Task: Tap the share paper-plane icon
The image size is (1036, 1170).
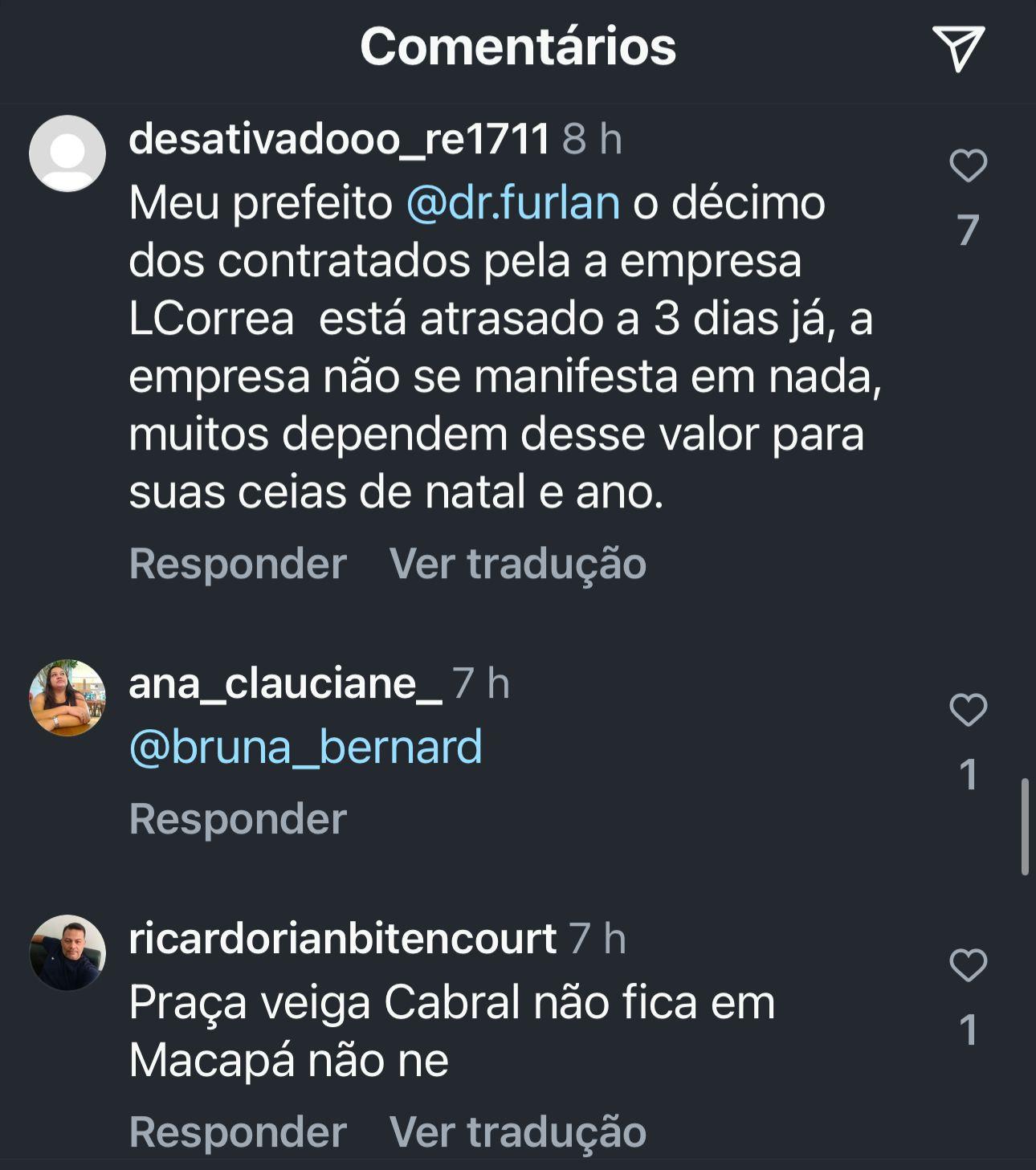Action: click(x=958, y=49)
